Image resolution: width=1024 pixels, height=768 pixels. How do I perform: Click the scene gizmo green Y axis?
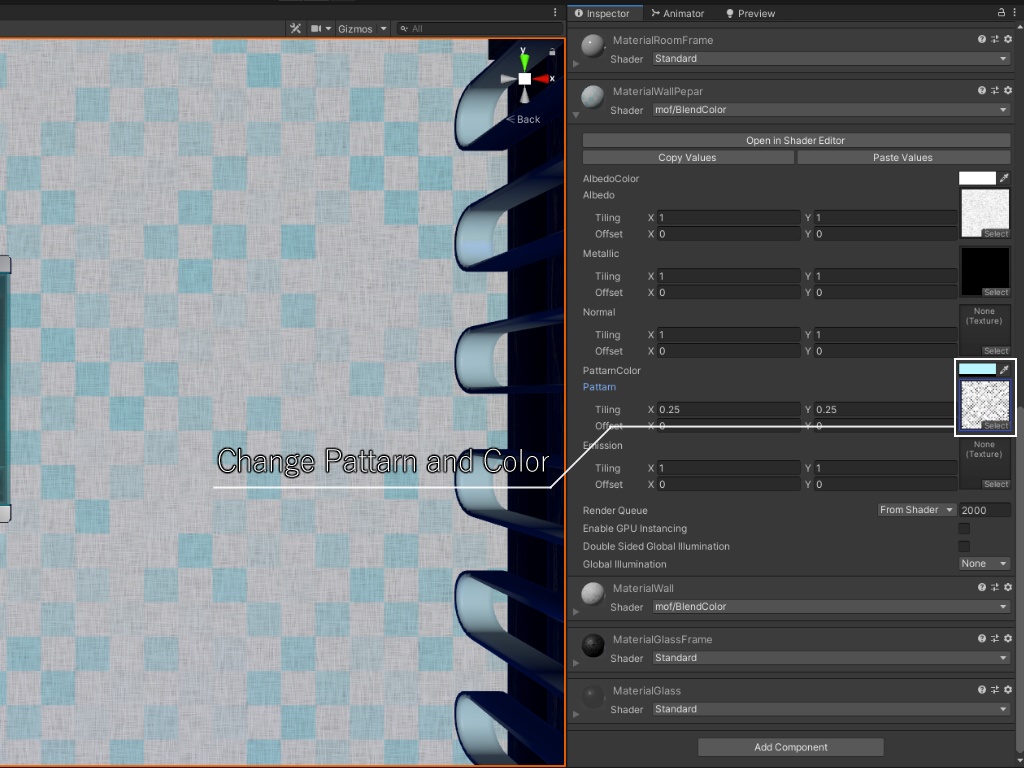[524, 61]
